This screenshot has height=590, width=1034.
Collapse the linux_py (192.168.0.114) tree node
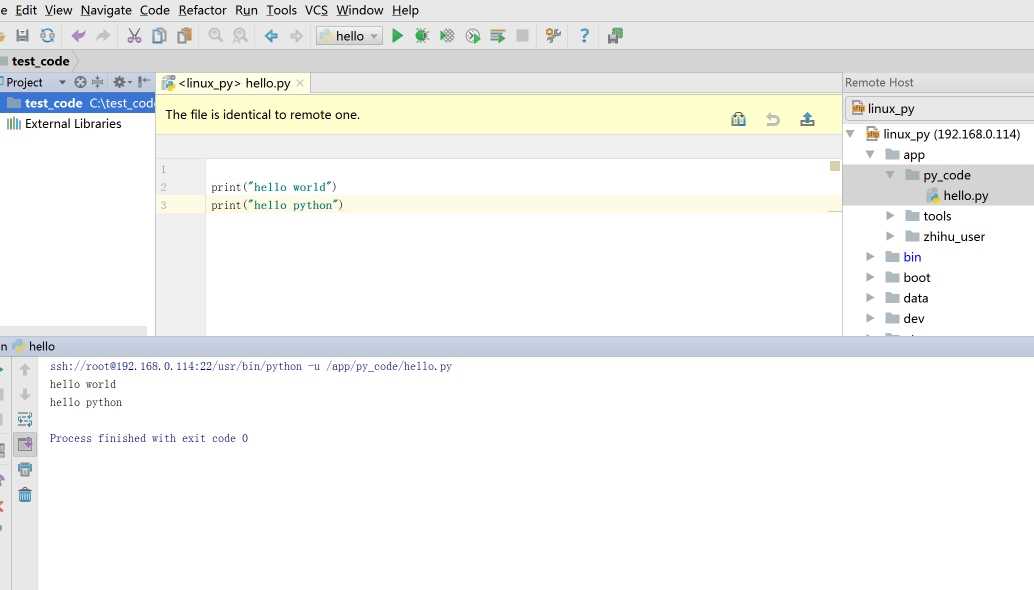tap(851, 134)
